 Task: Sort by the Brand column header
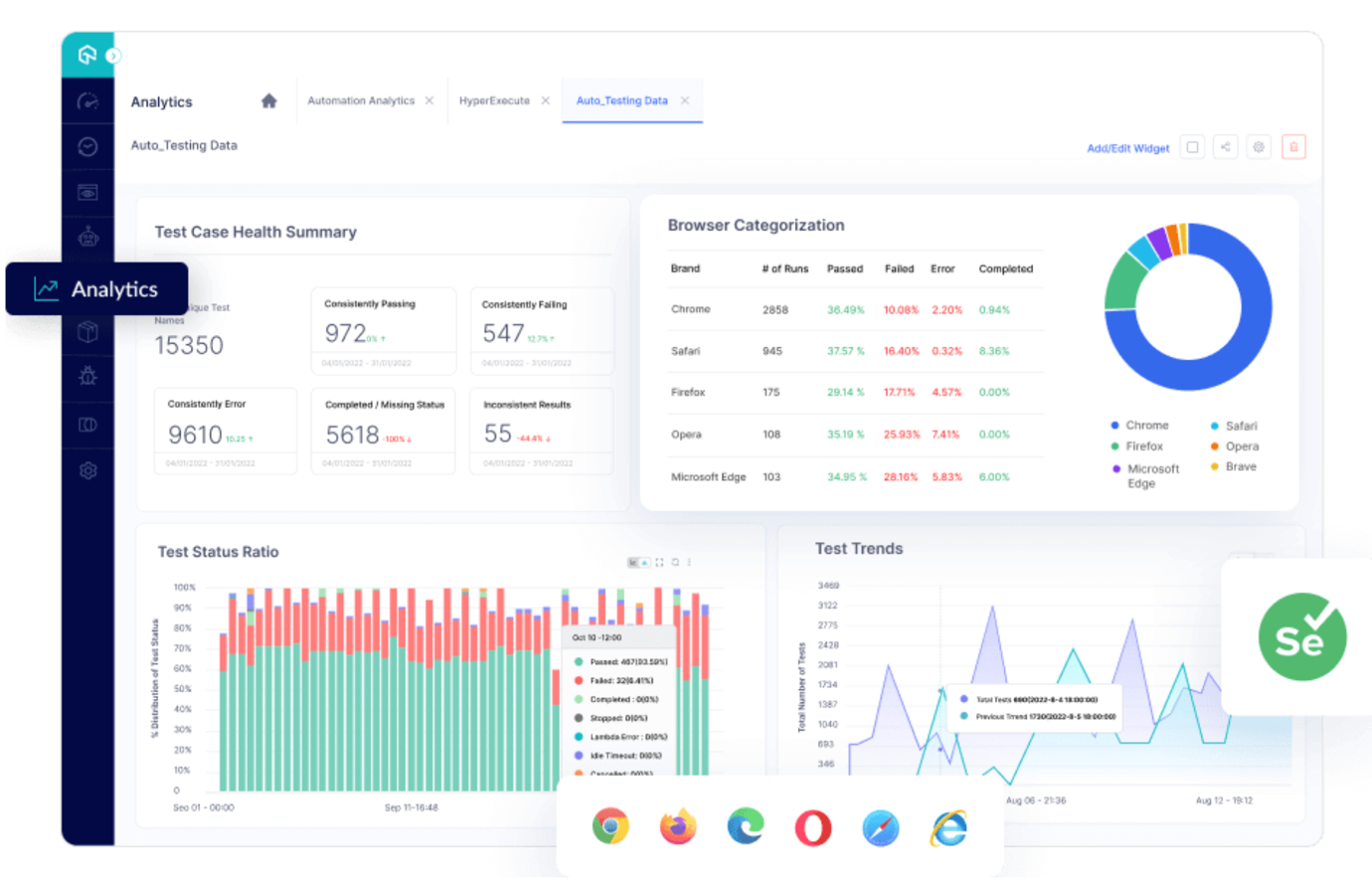click(685, 268)
